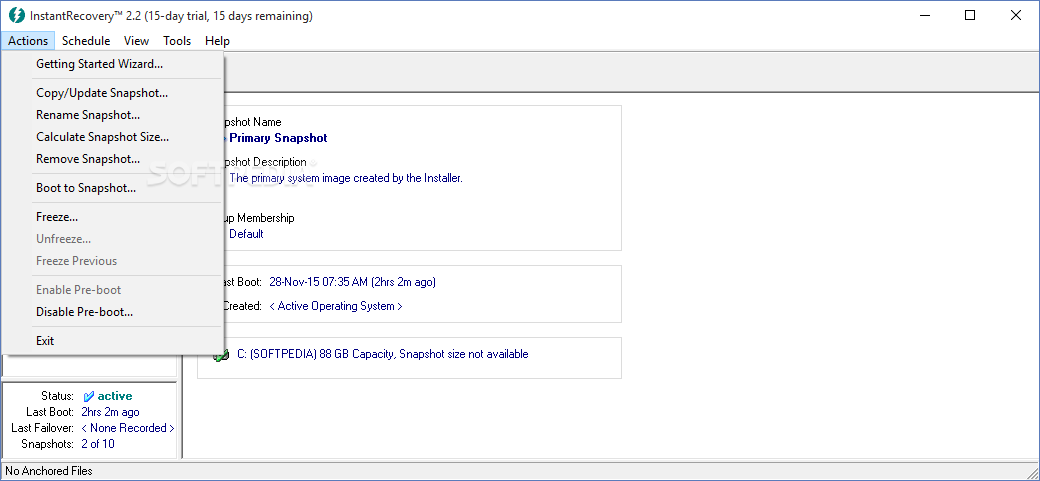Close the InstantRecovery window
The height and width of the screenshot is (481, 1040).
point(1015,15)
